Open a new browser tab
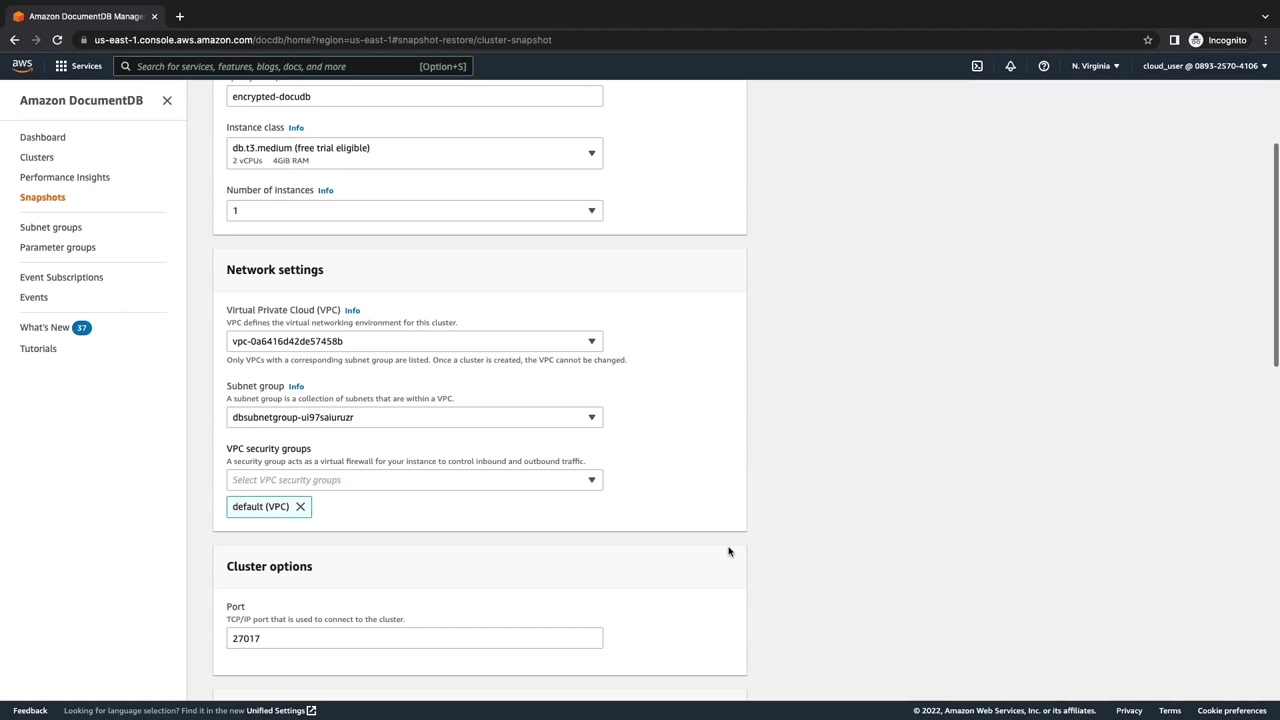 180,16
